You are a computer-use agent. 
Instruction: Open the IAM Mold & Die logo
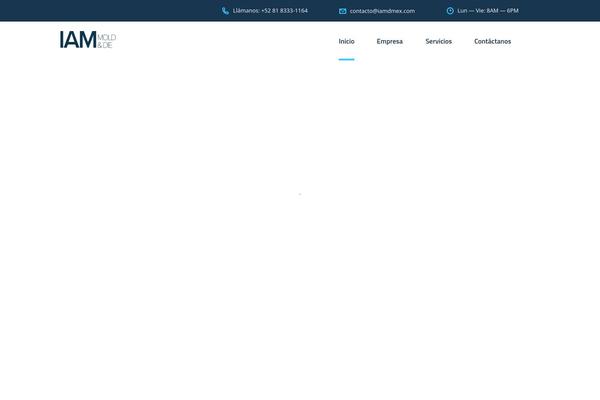pos(88,40)
